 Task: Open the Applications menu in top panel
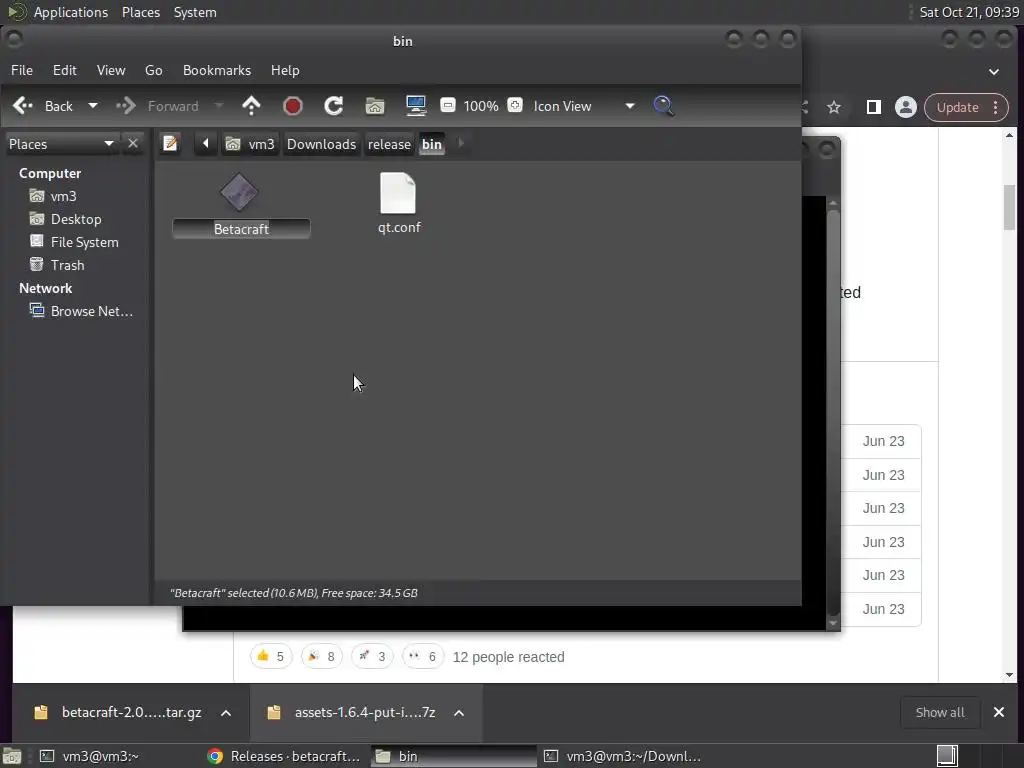click(x=71, y=12)
